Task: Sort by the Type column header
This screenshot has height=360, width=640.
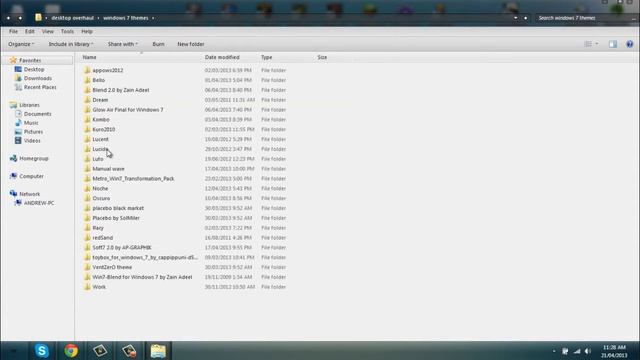Action: click(267, 58)
